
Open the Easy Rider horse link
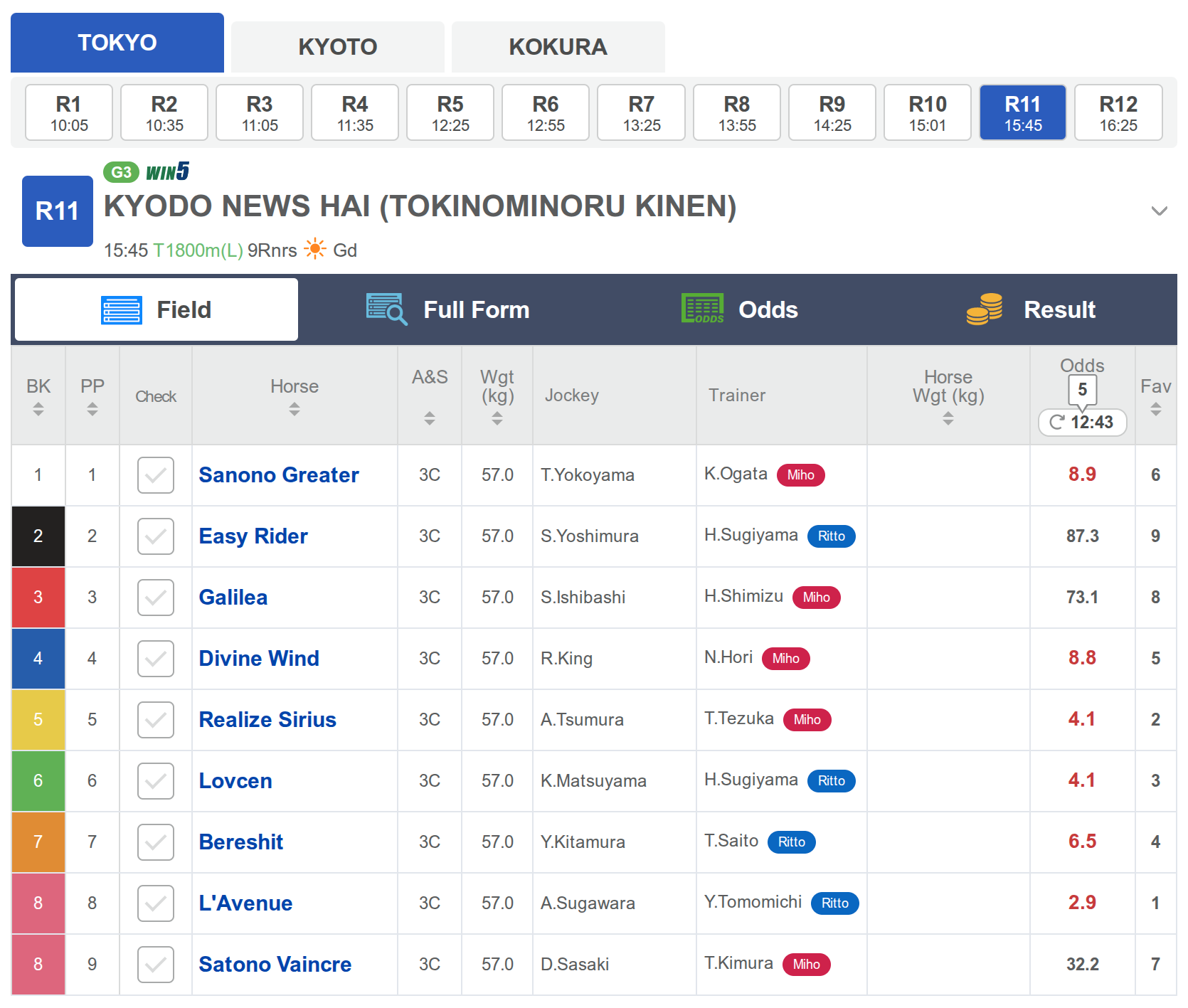[x=253, y=536]
